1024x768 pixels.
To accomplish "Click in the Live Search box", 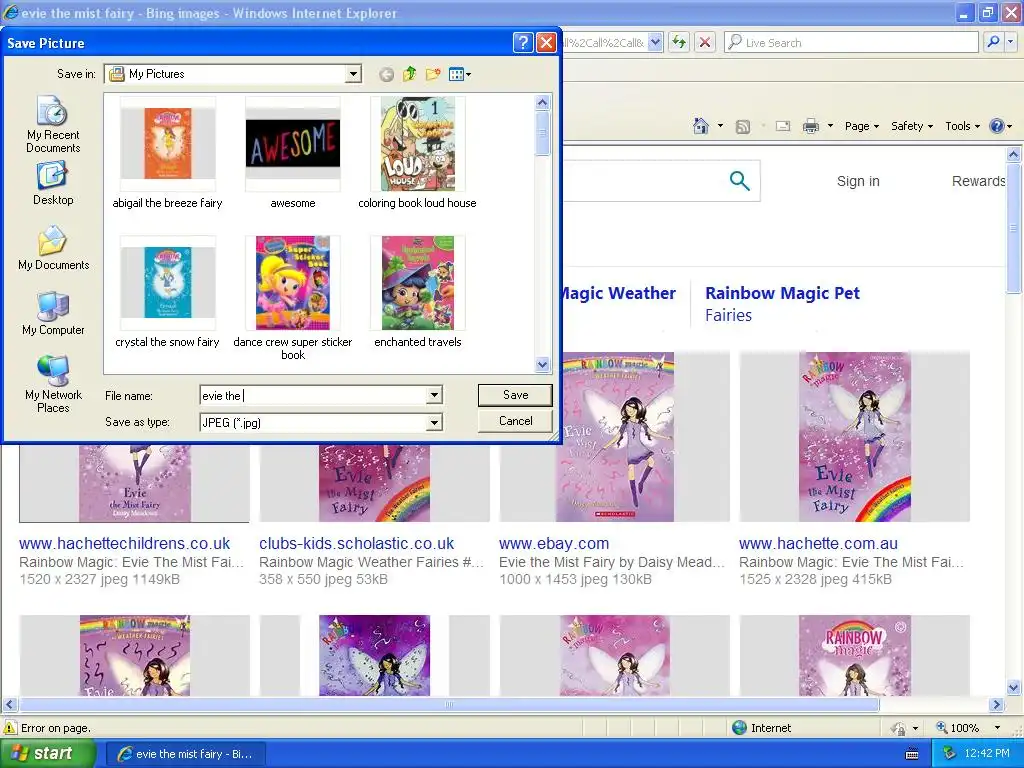I will click(x=851, y=42).
